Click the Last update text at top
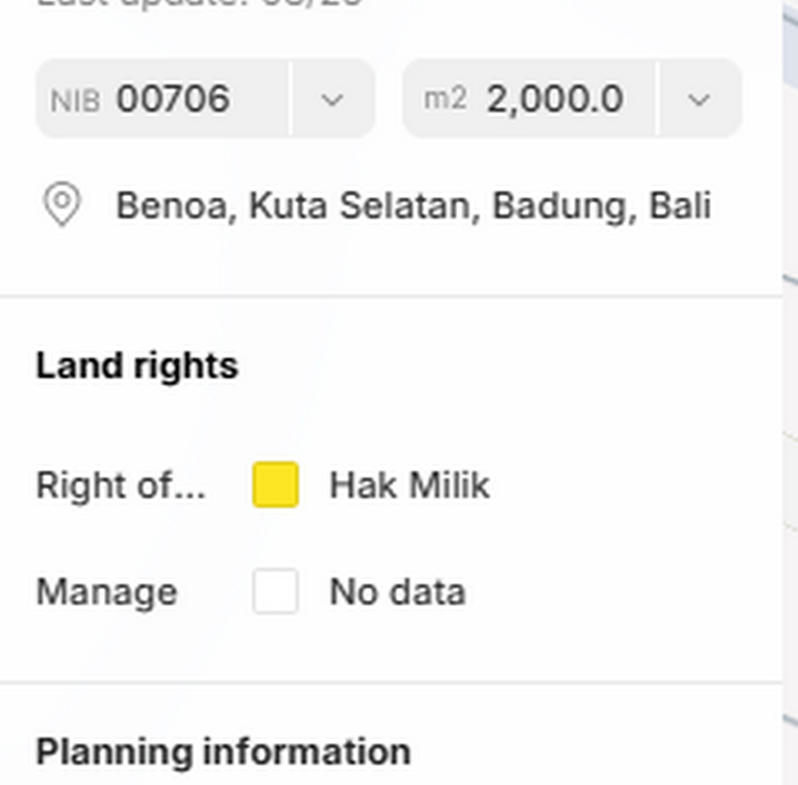The width and height of the screenshot is (798, 785). click(200, 3)
